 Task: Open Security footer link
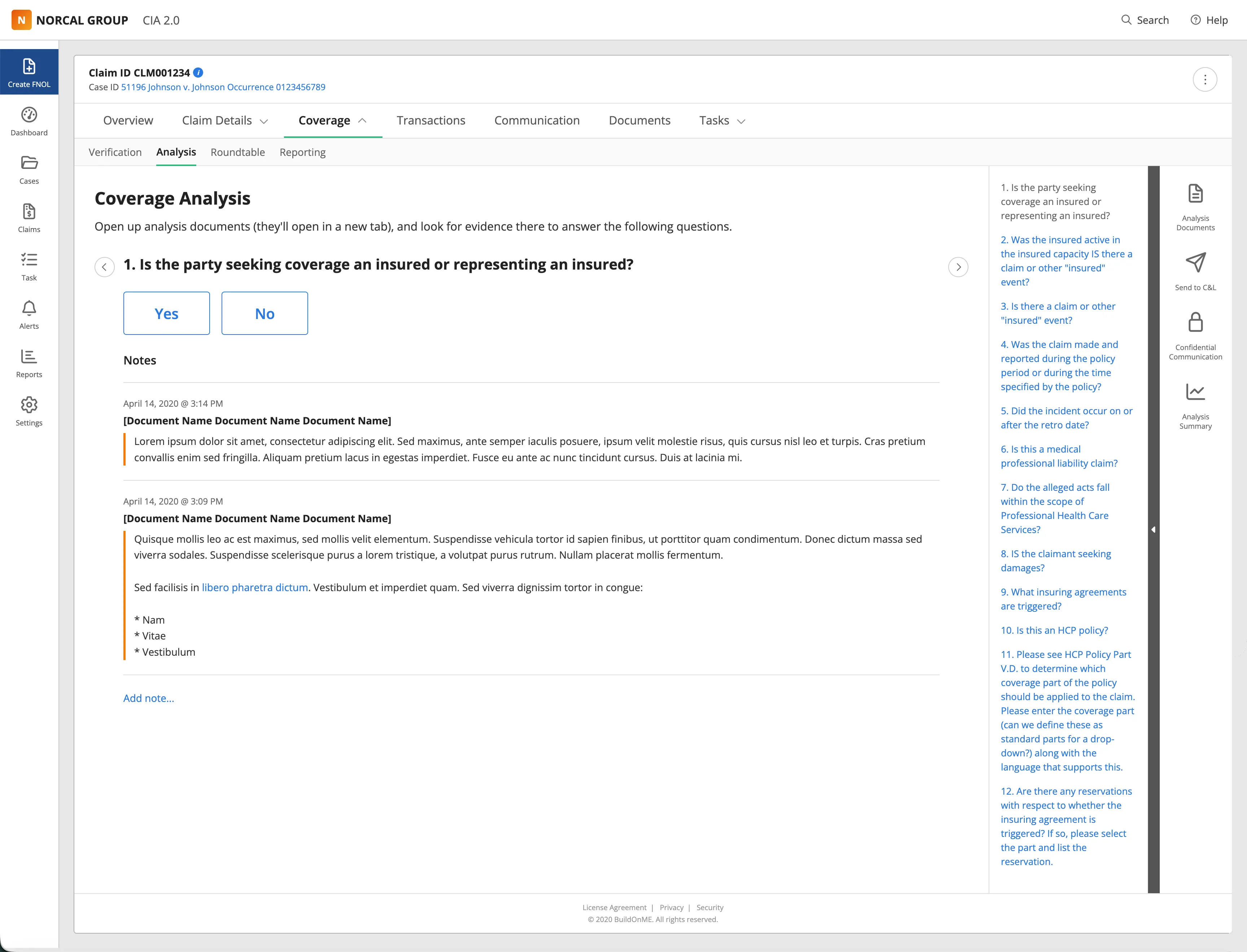tap(710, 907)
